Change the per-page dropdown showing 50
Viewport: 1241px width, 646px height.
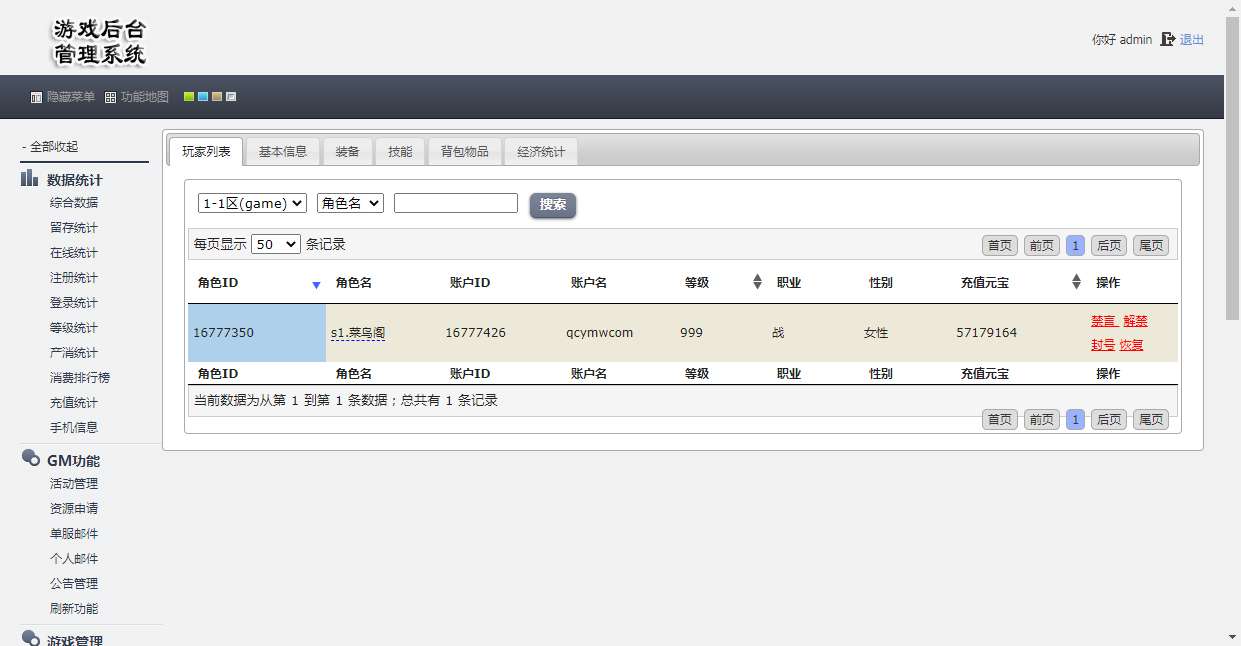[x=275, y=243]
